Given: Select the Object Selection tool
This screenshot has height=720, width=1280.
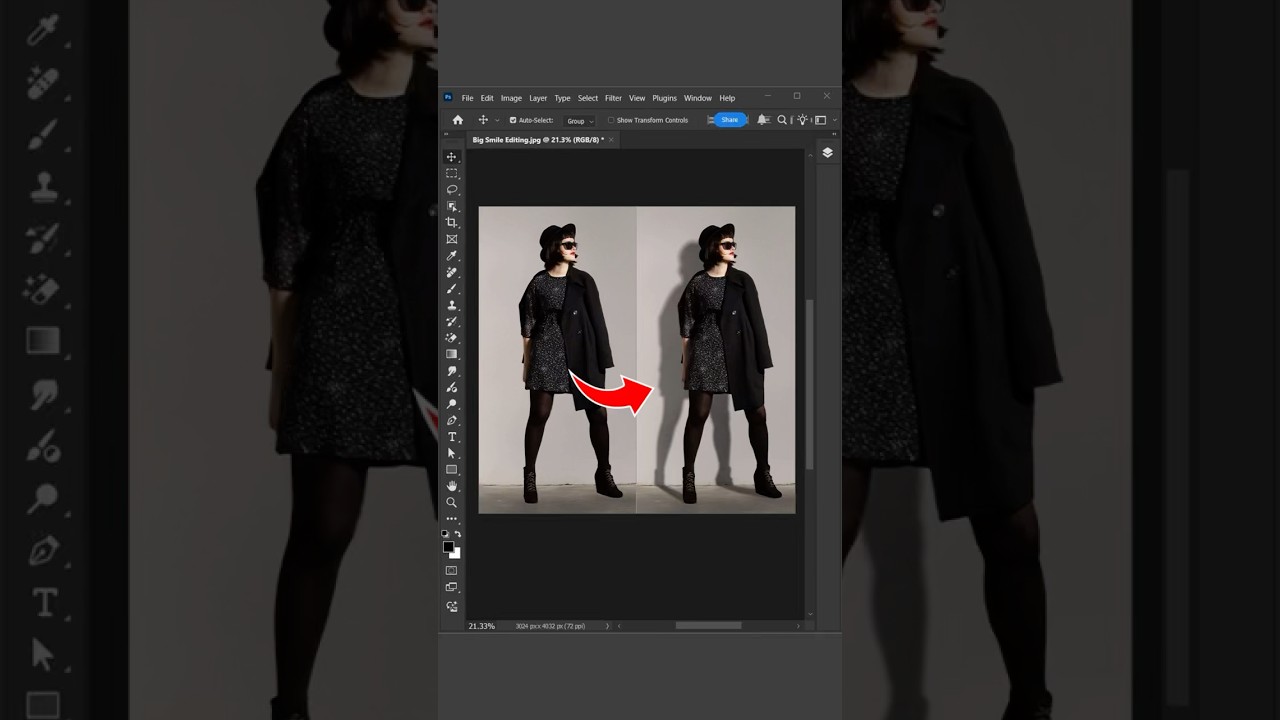Looking at the screenshot, I should [451, 206].
